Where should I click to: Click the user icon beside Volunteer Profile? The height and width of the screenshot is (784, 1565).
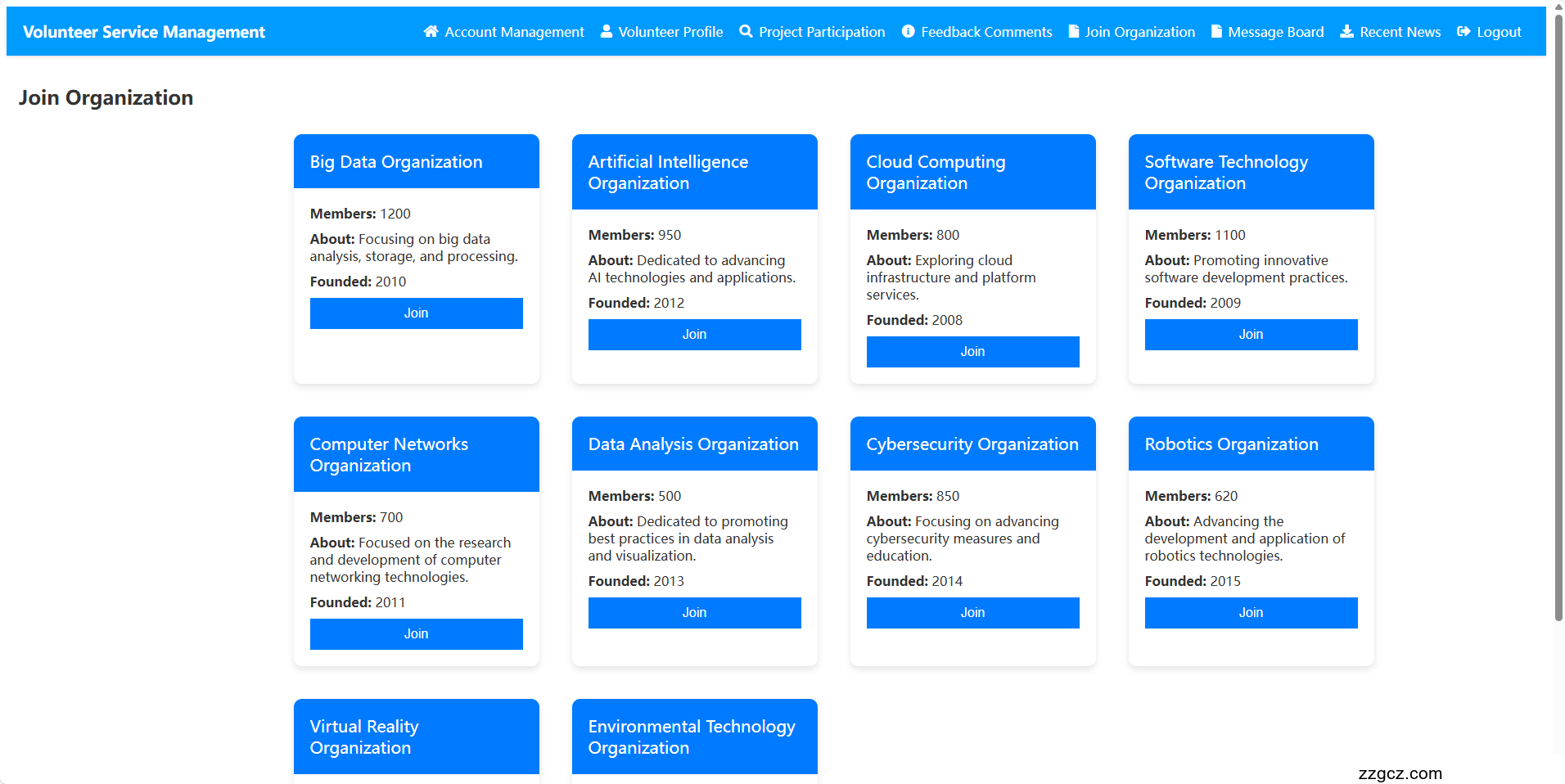(x=607, y=32)
